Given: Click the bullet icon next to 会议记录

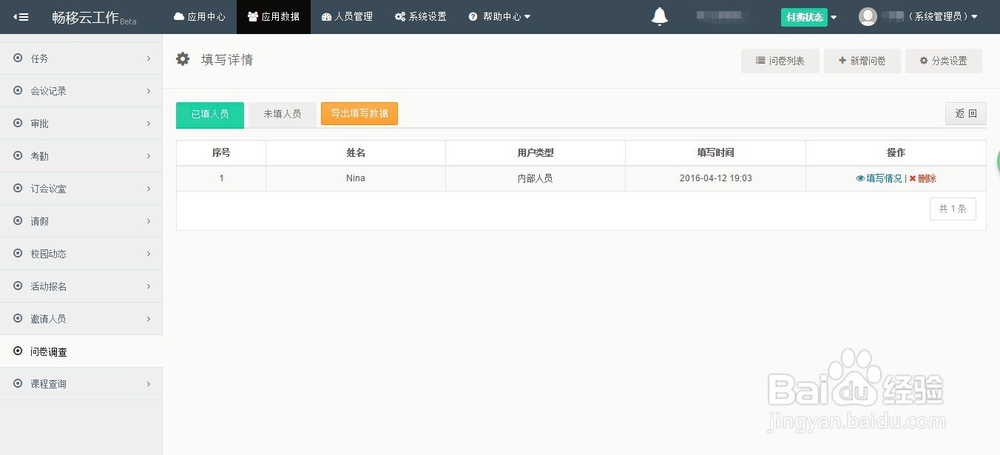Looking at the screenshot, I should (18, 91).
